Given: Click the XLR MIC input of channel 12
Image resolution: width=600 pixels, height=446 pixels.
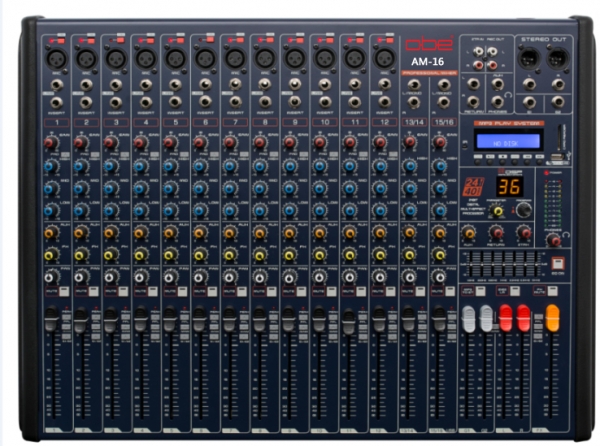Looking at the screenshot, I should pos(385,59).
